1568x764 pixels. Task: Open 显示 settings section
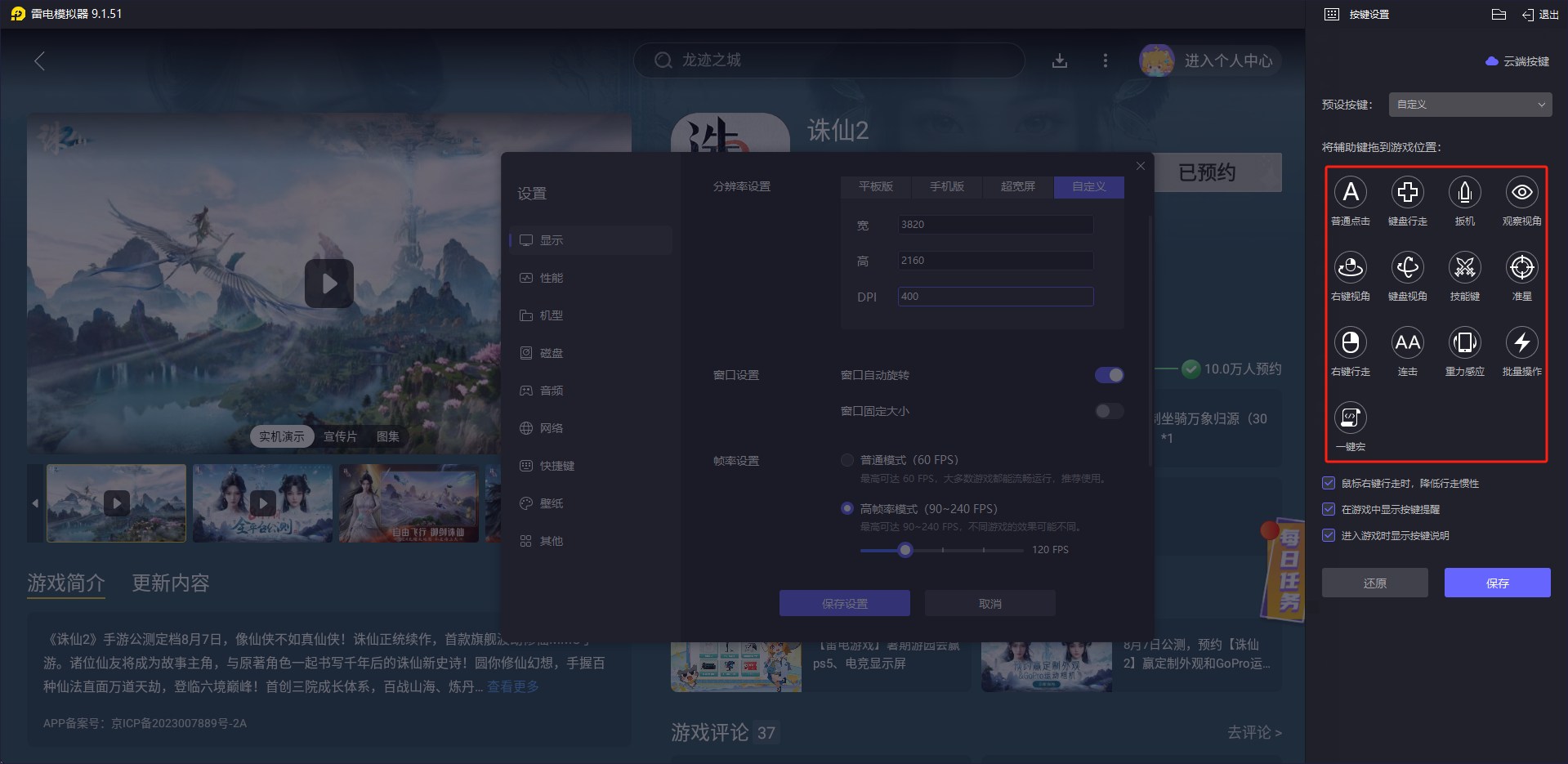click(x=591, y=240)
